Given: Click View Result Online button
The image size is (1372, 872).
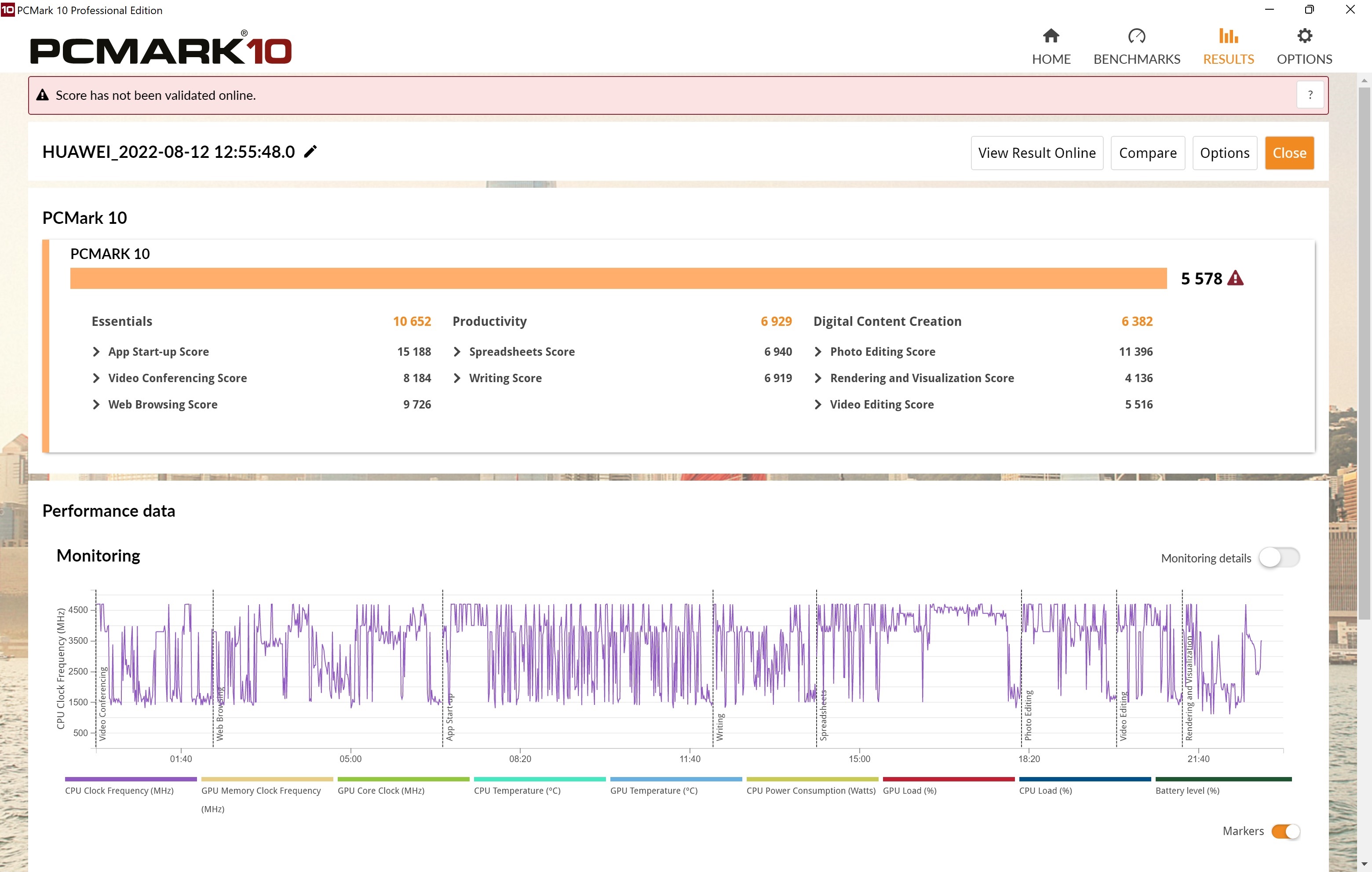Looking at the screenshot, I should coord(1036,153).
